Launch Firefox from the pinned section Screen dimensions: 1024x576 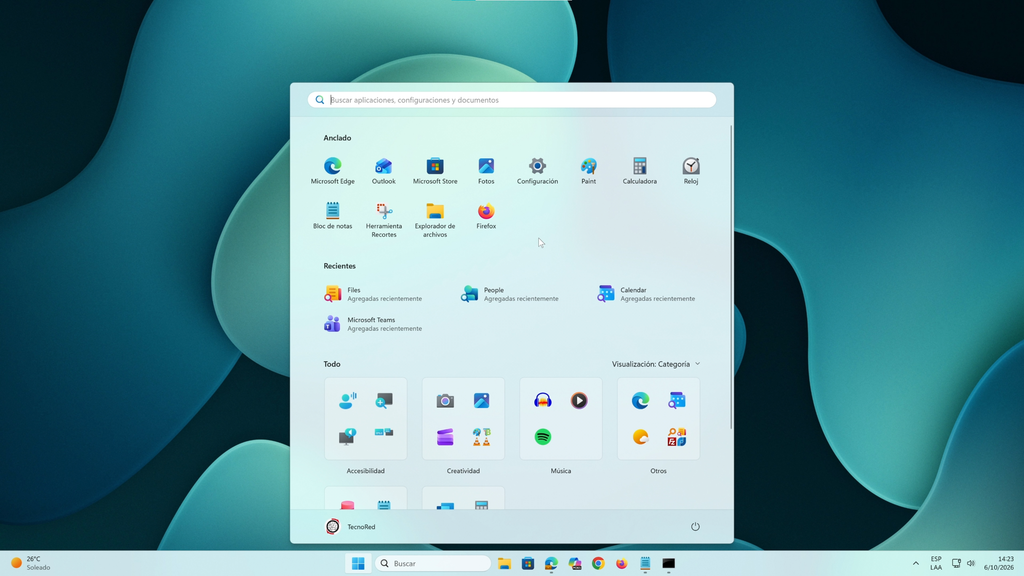coord(486,216)
